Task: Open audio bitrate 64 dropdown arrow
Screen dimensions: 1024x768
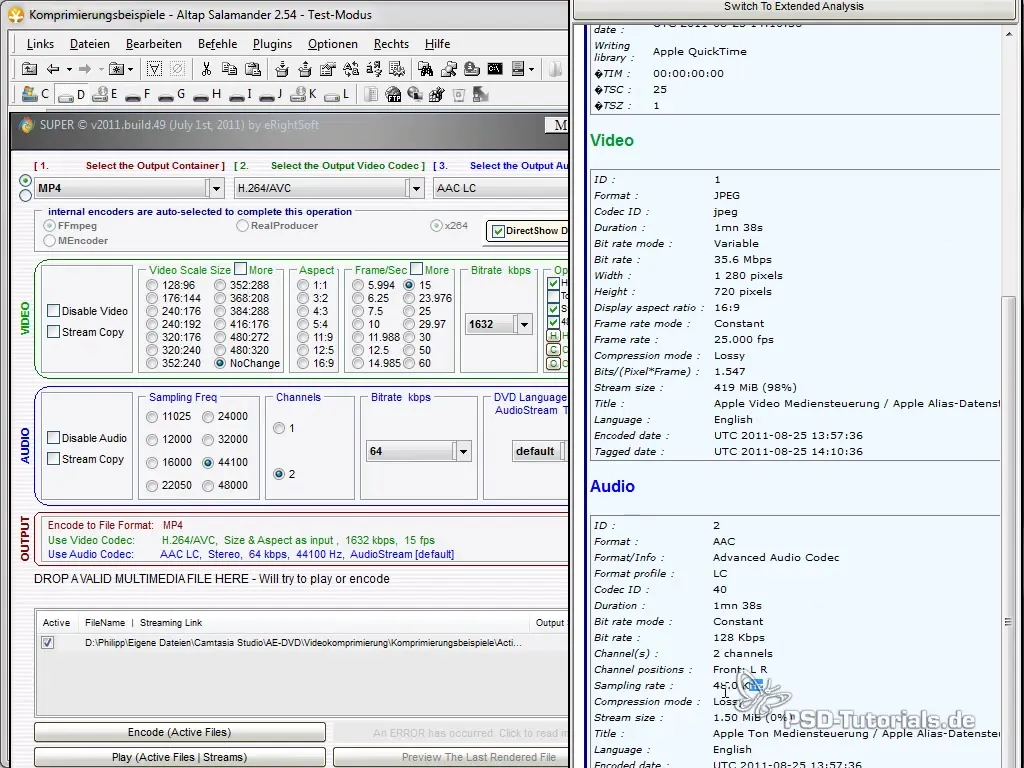Action: [x=463, y=451]
